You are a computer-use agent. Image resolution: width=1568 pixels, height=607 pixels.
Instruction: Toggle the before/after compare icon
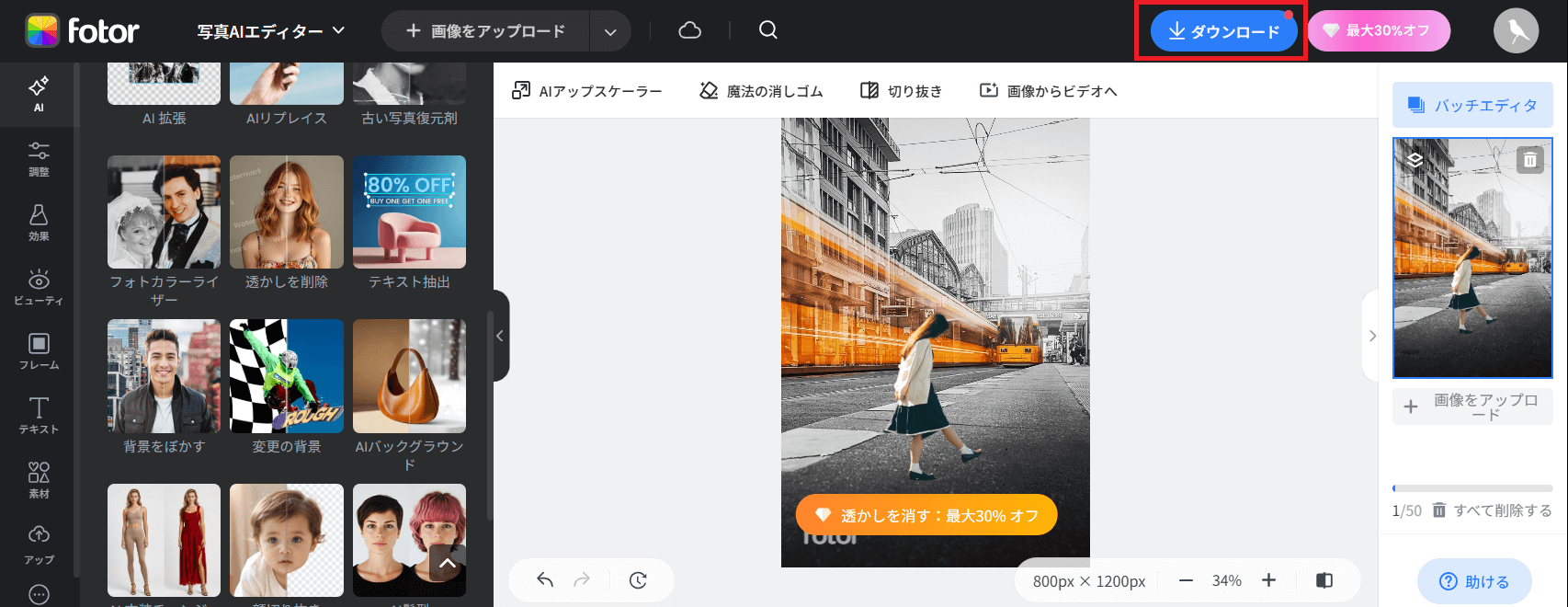click(1324, 580)
